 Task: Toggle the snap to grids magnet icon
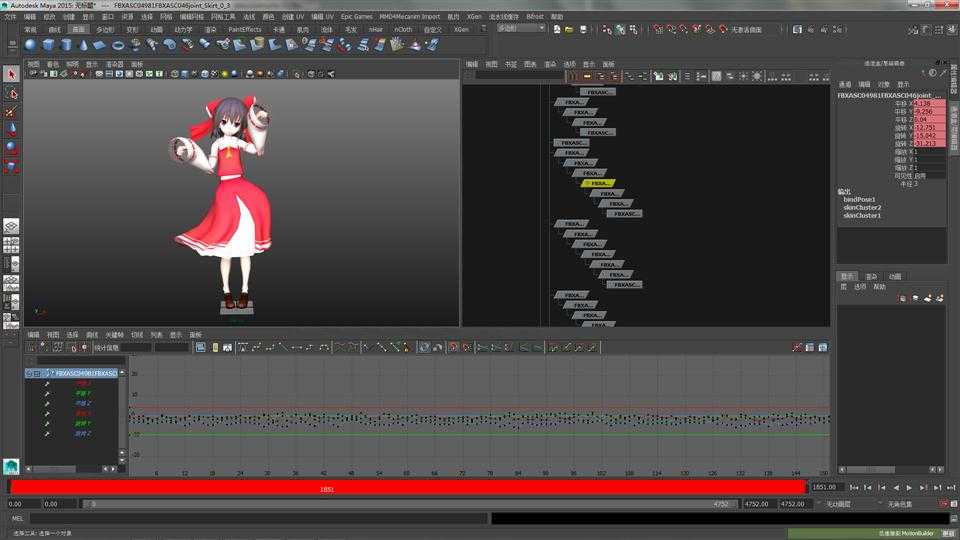(x=658, y=29)
